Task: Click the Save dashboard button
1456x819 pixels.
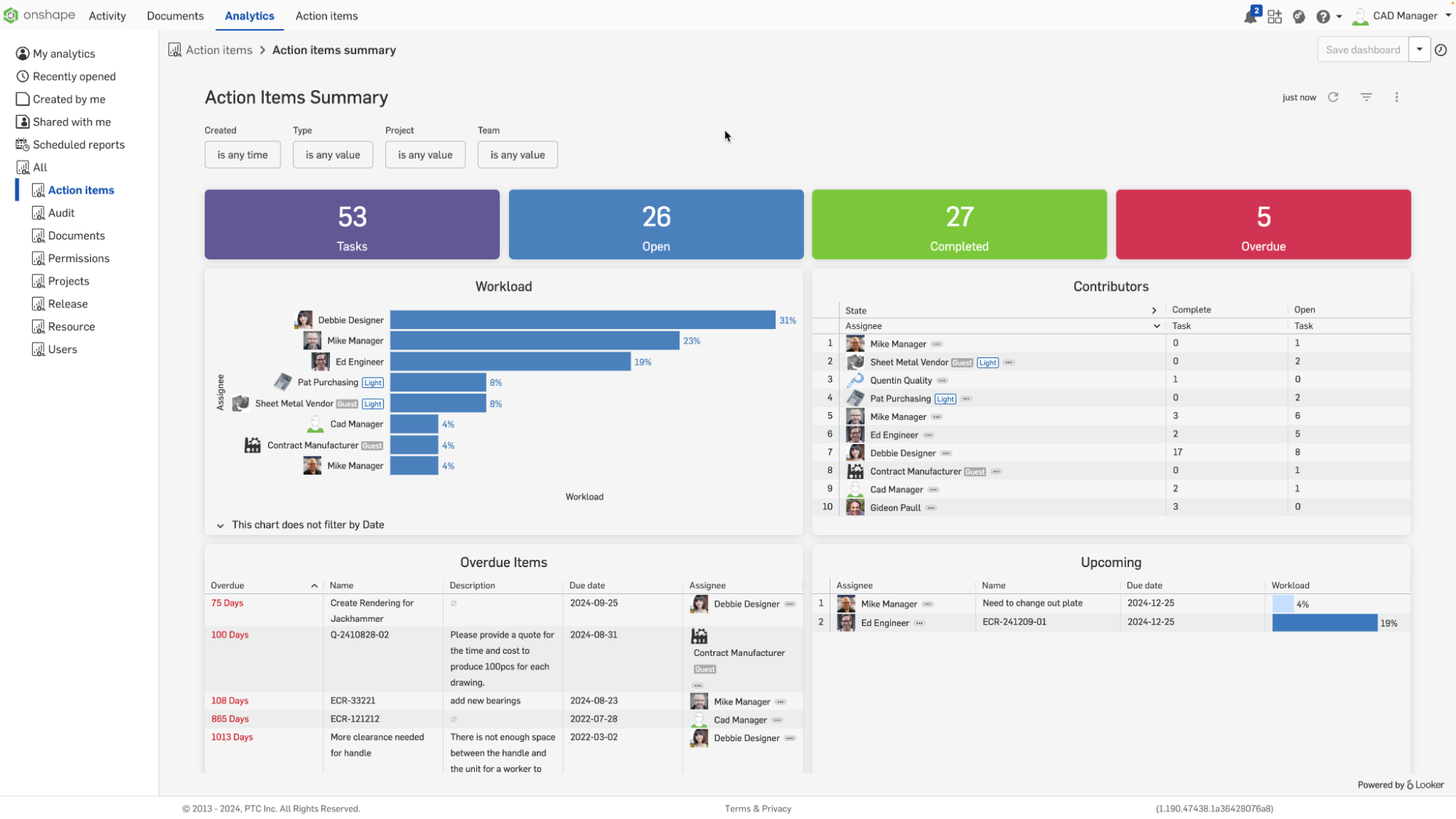Action: click(x=1363, y=50)
